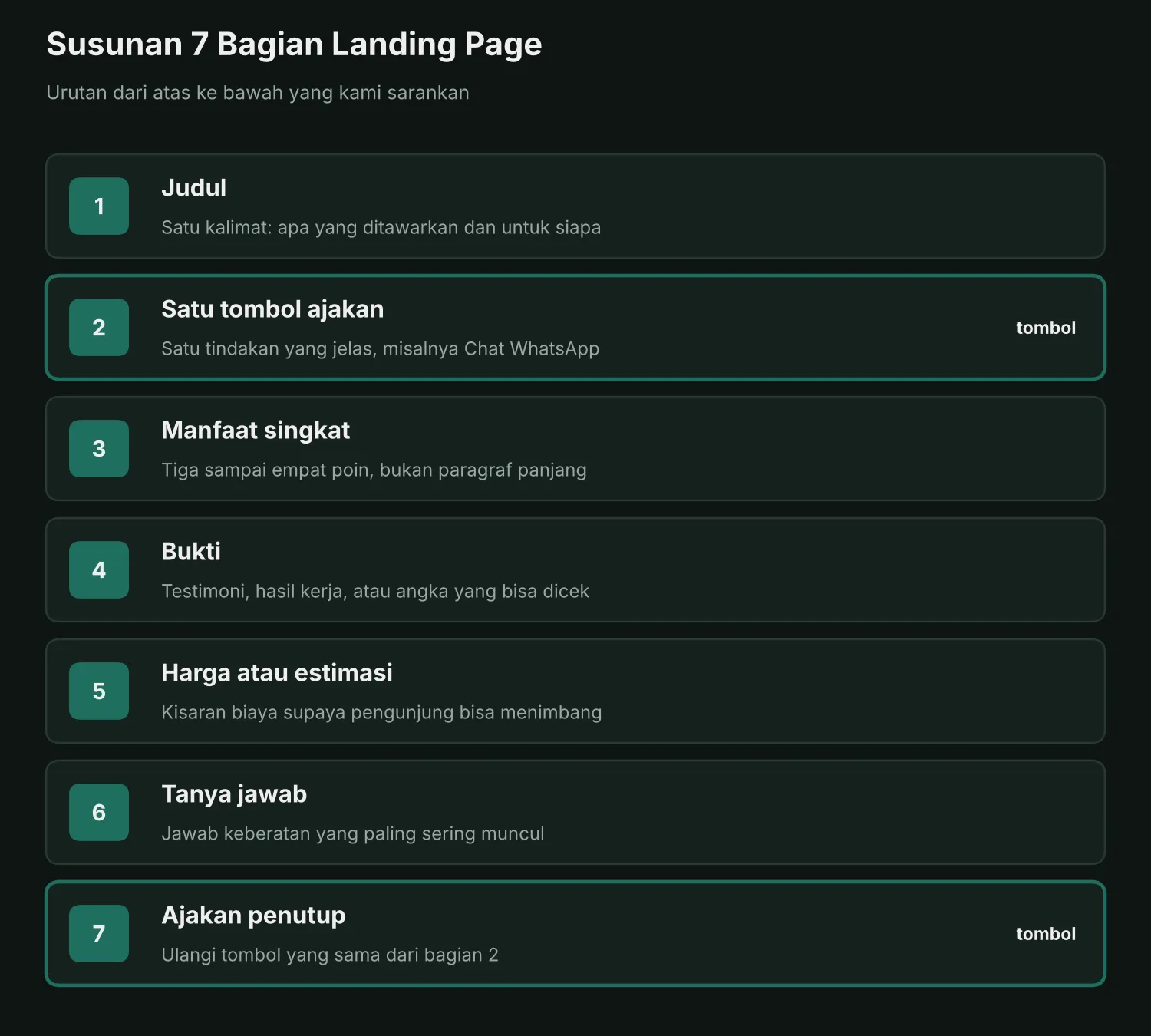Click the number 5 badge beside Harga atau estimasi
Image resolution: width=1151 pixels, height=1036 pixels.
click(x=99, y=691)
